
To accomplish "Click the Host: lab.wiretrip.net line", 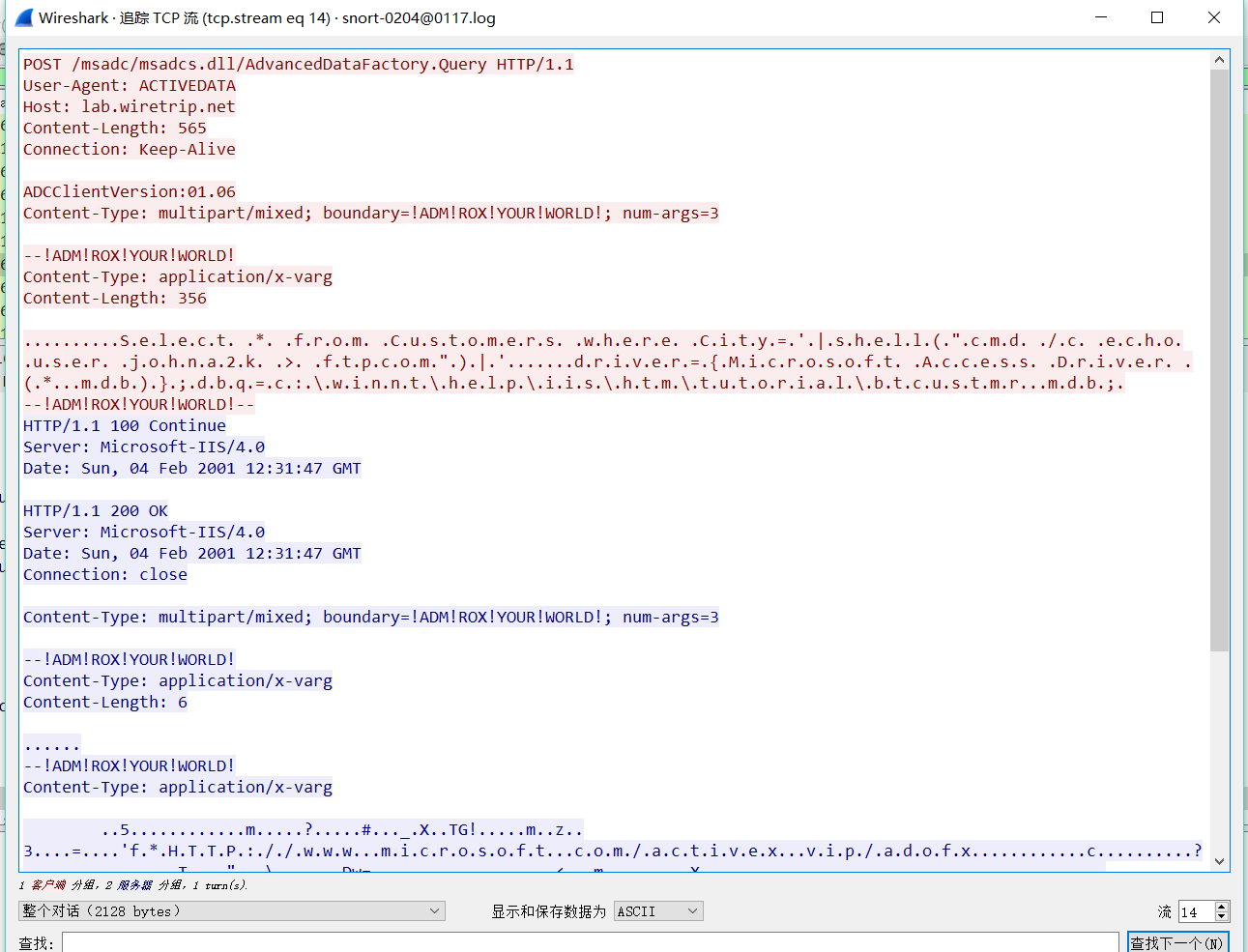I will [x=130, y=106].
